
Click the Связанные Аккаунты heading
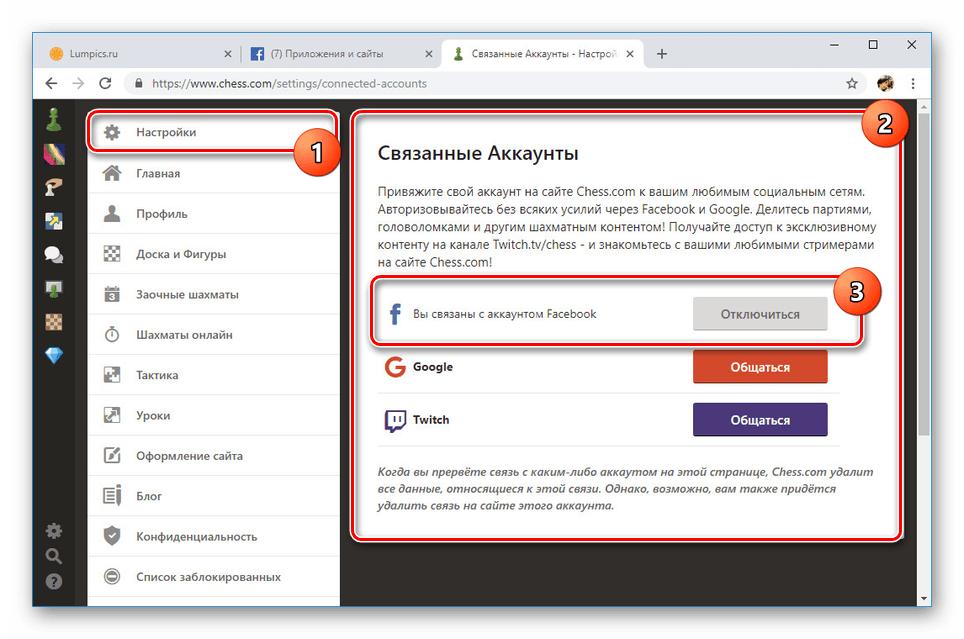point(478,153)
